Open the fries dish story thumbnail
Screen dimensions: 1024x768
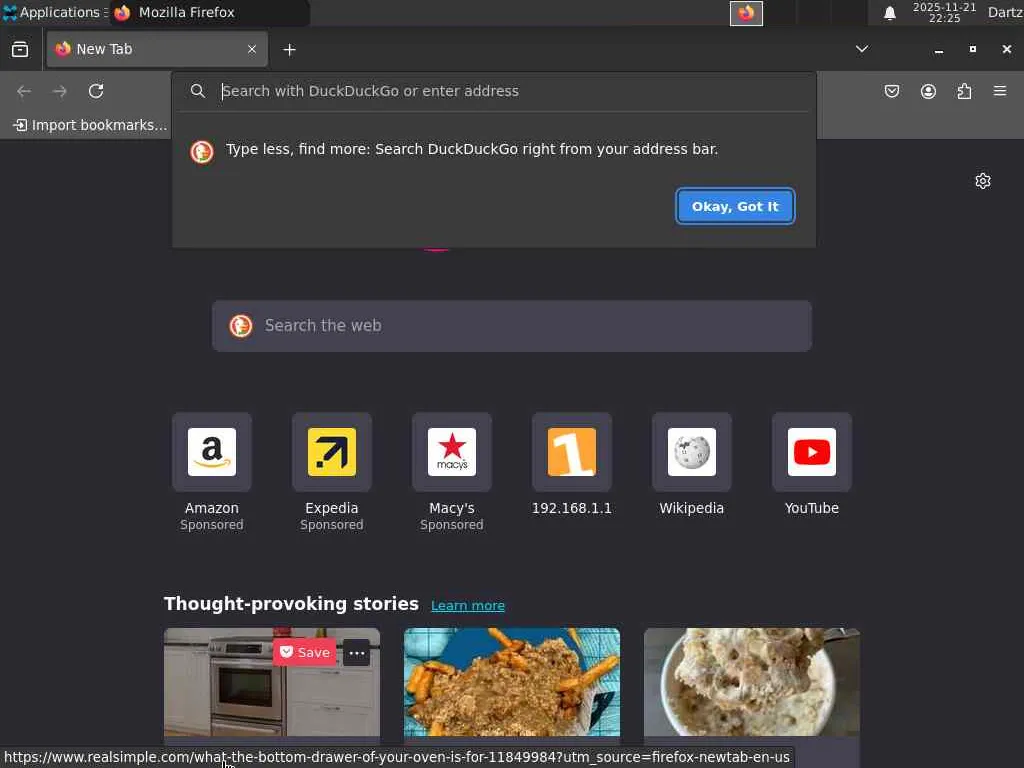point(512,682)
